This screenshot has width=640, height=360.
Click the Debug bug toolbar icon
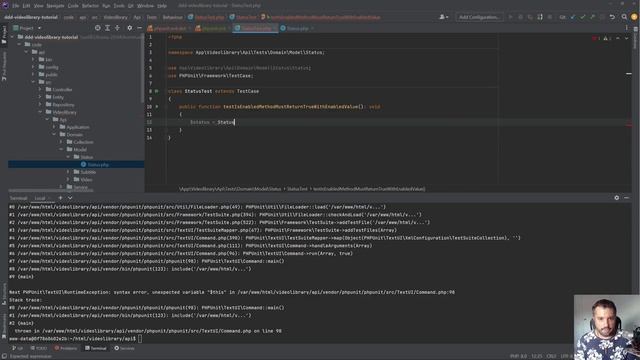(520, 17)
